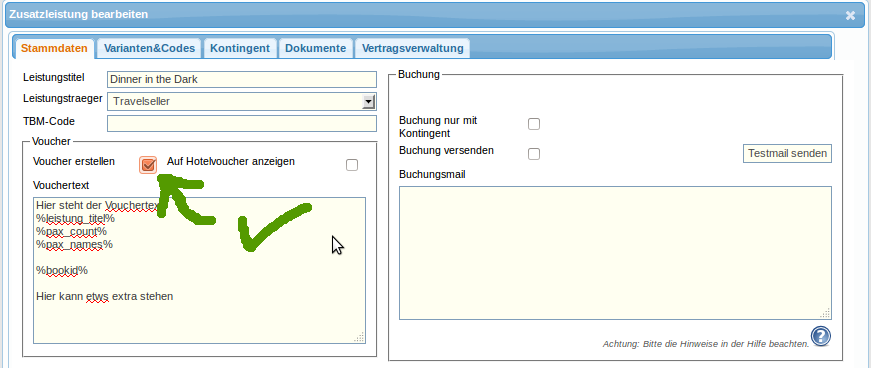Open the Vertragsverwaltung tab

click(x=413, y=48)
